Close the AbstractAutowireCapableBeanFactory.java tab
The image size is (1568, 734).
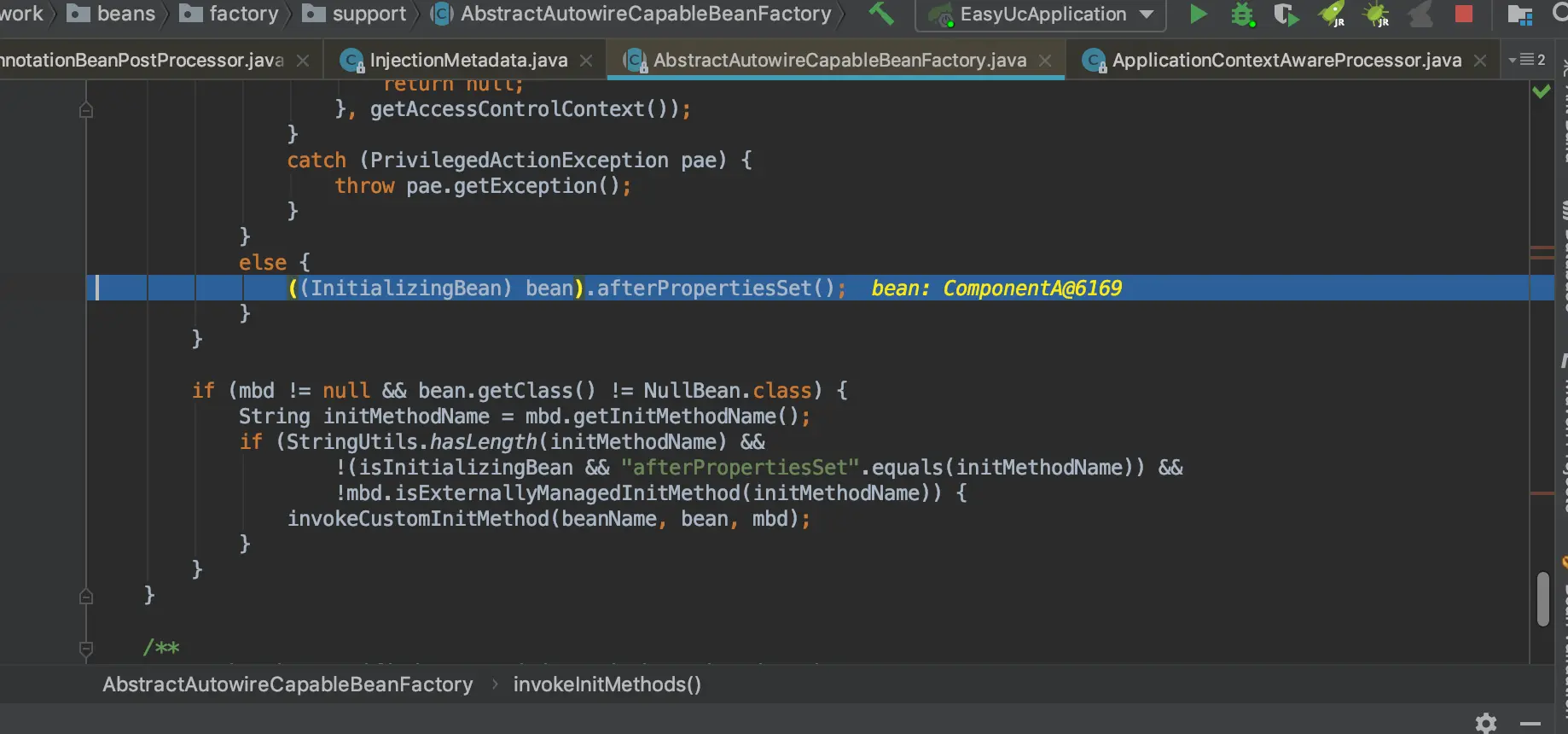[1045, 61]
